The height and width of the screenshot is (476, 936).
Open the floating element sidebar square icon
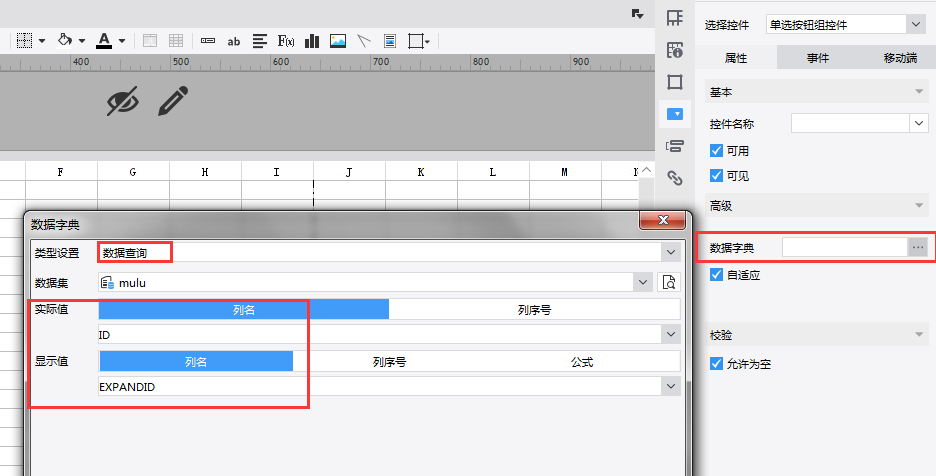click(675, 82)
